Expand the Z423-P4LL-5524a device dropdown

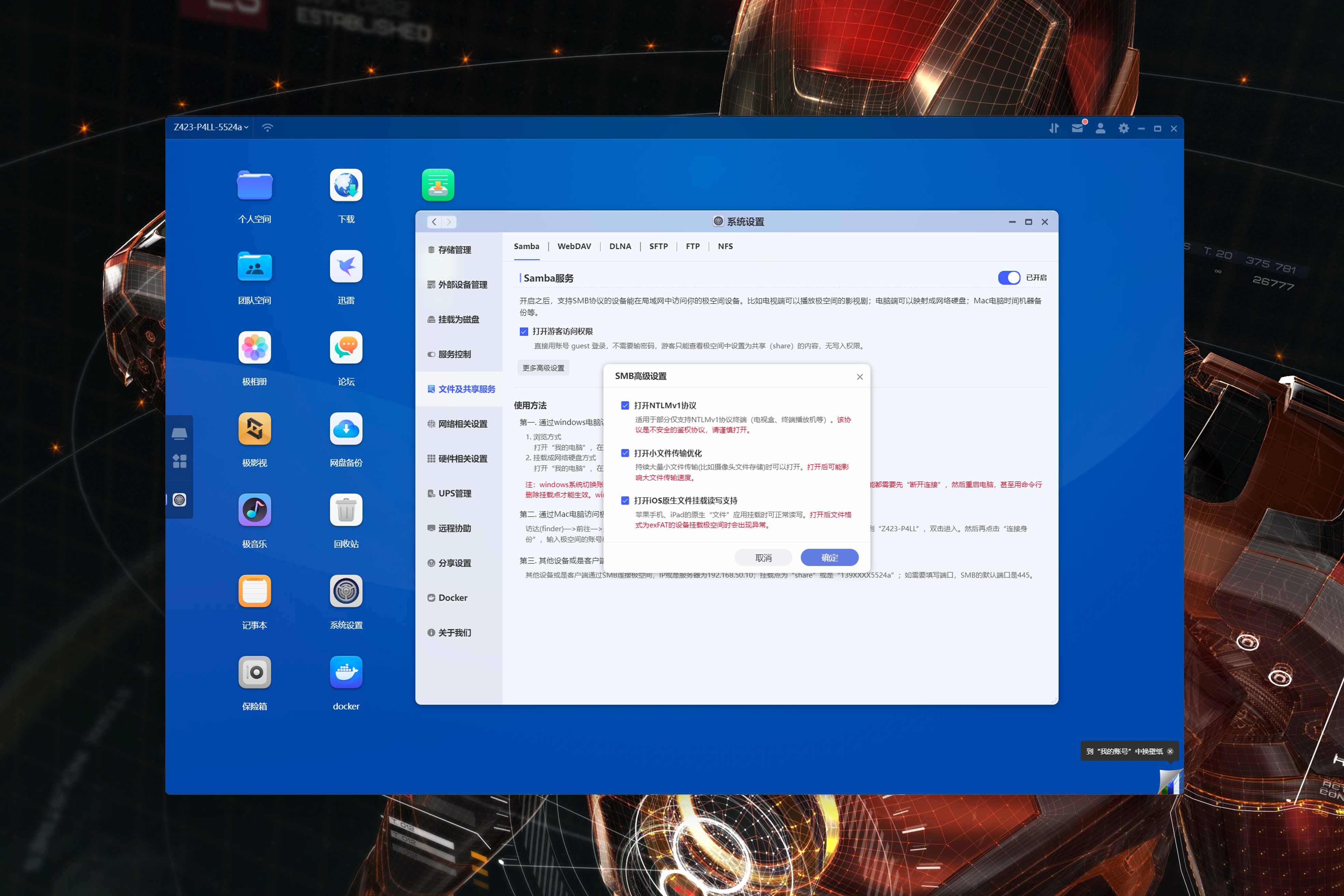tap(211, 127)
